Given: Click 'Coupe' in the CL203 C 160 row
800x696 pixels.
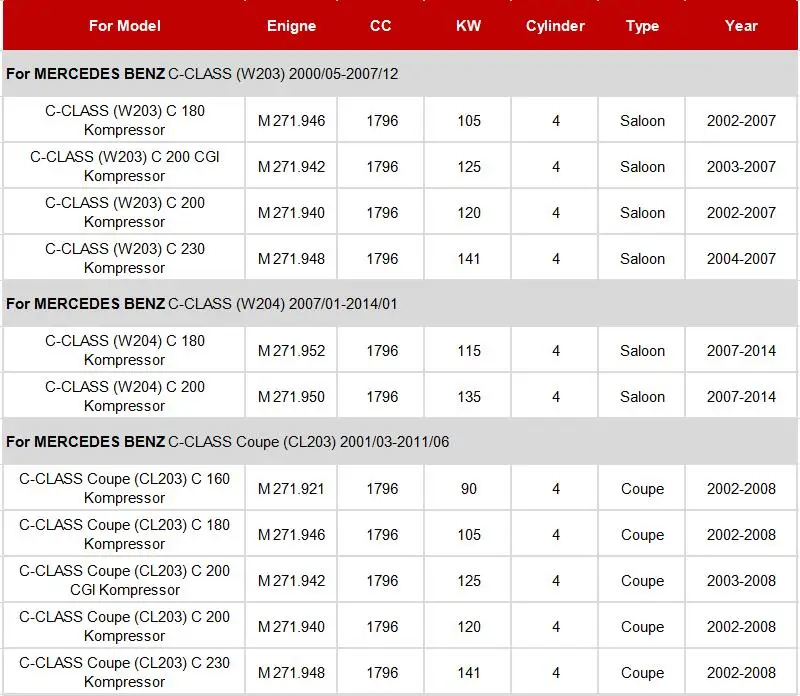Looking at the screenshot, I should [642, 488].
